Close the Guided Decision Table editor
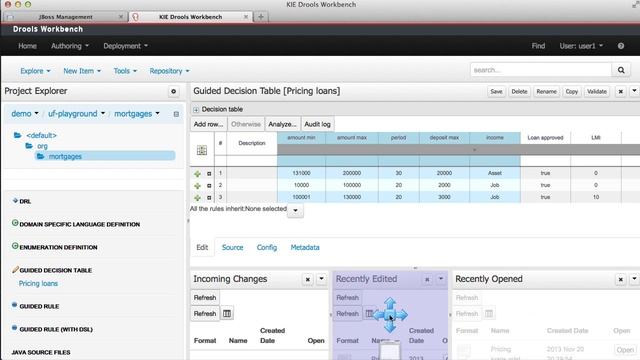Screen dimensions: 640x360 tap(620, 91)
